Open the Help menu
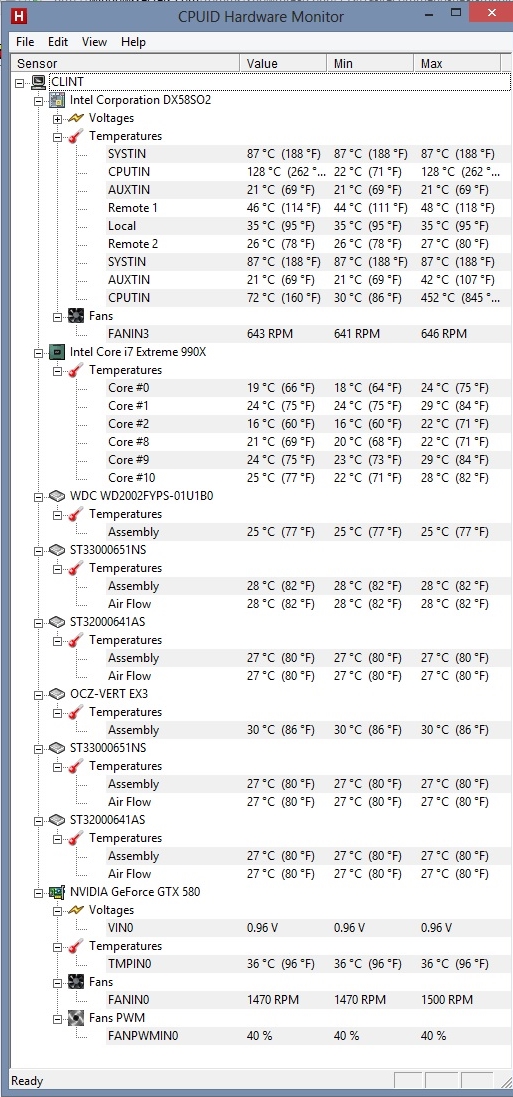The image size is (513, 1097). click(x=133, y=42)
